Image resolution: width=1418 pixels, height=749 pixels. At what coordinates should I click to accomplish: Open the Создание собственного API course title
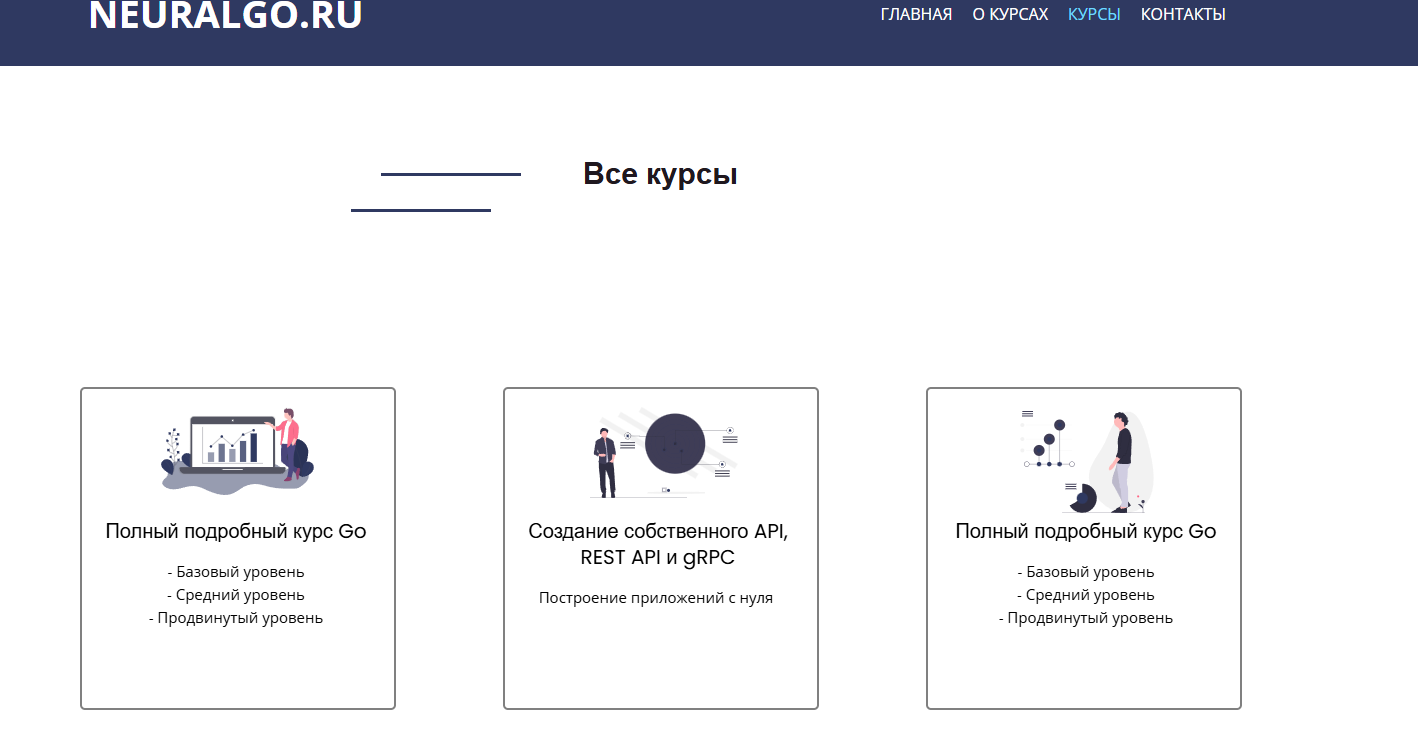point(658,544)
